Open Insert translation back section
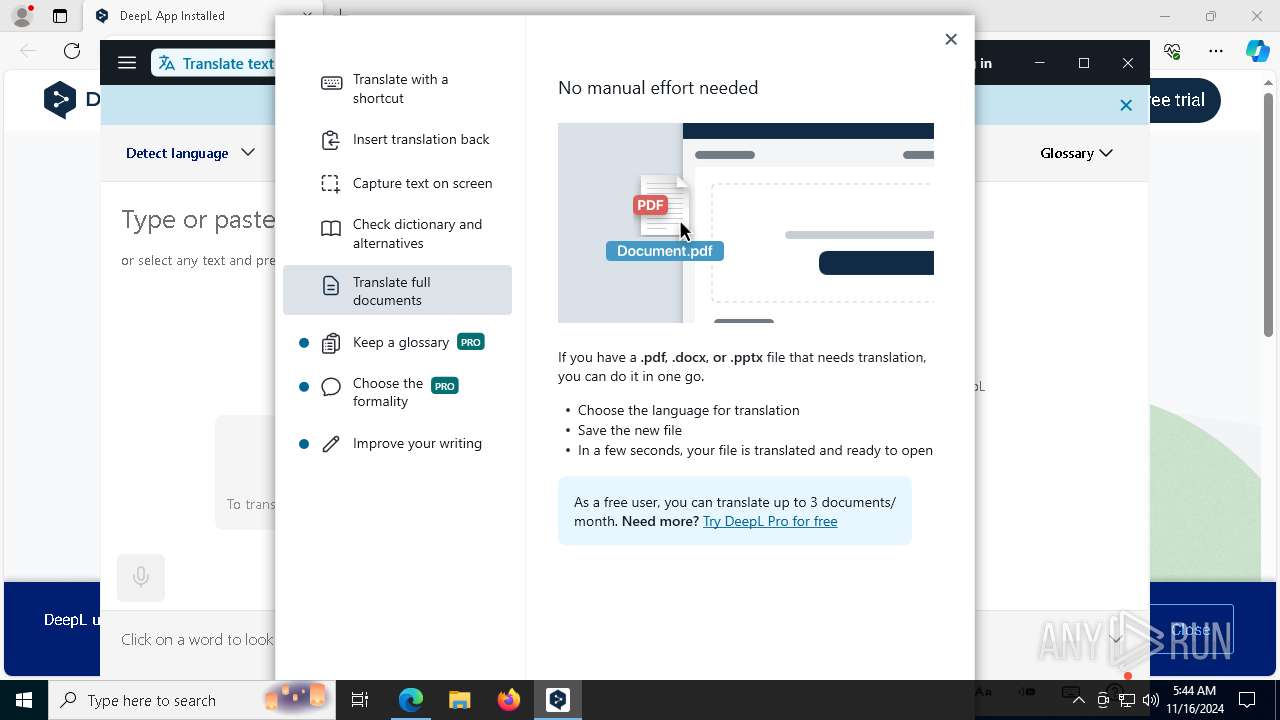Viewport: 1280px width, 720px height. point(397,140)
